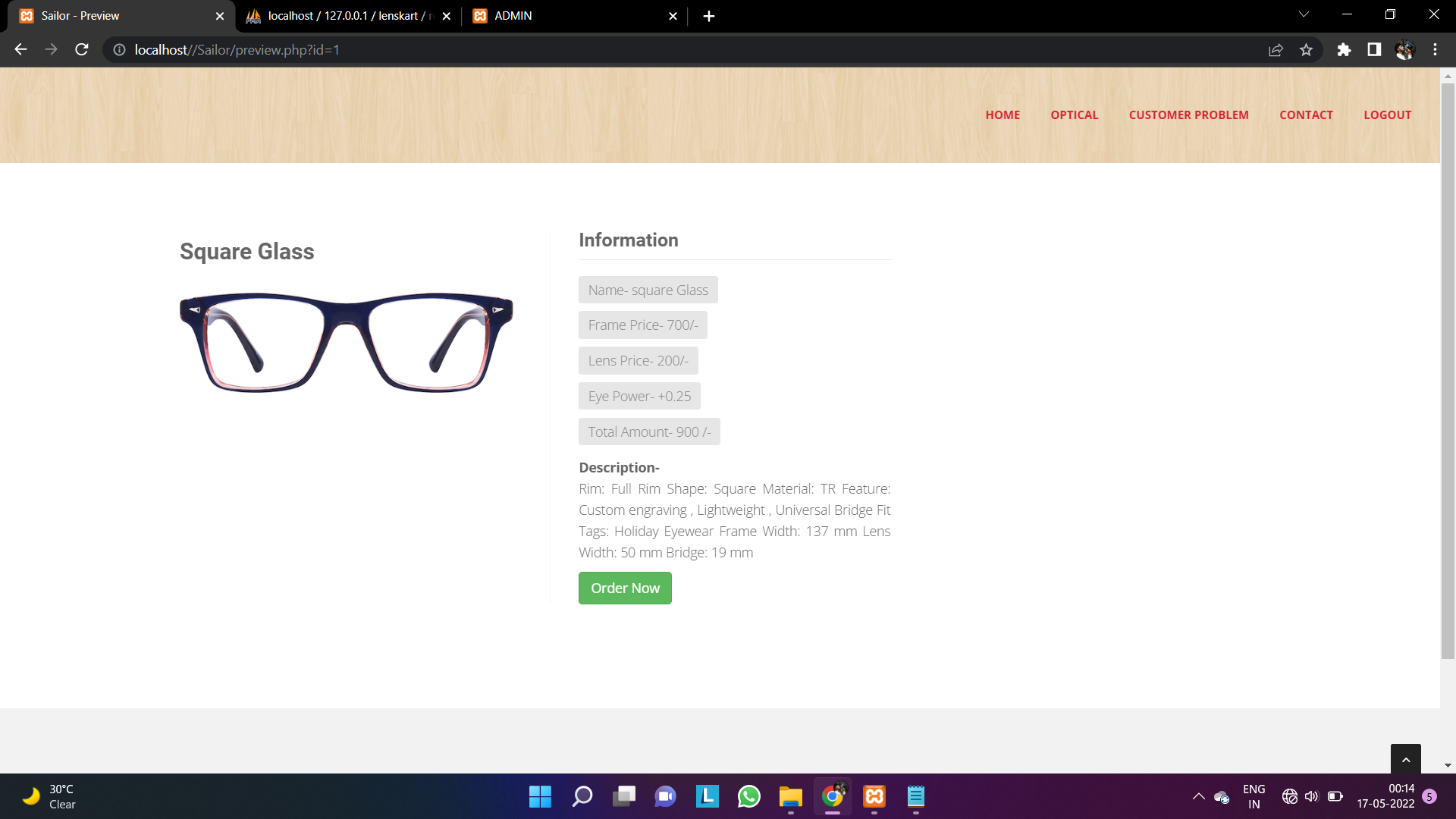Go back to the previous page
The width and height of the screenshot is (1456, 819).
pyautogui.click(x=20, y=50)
